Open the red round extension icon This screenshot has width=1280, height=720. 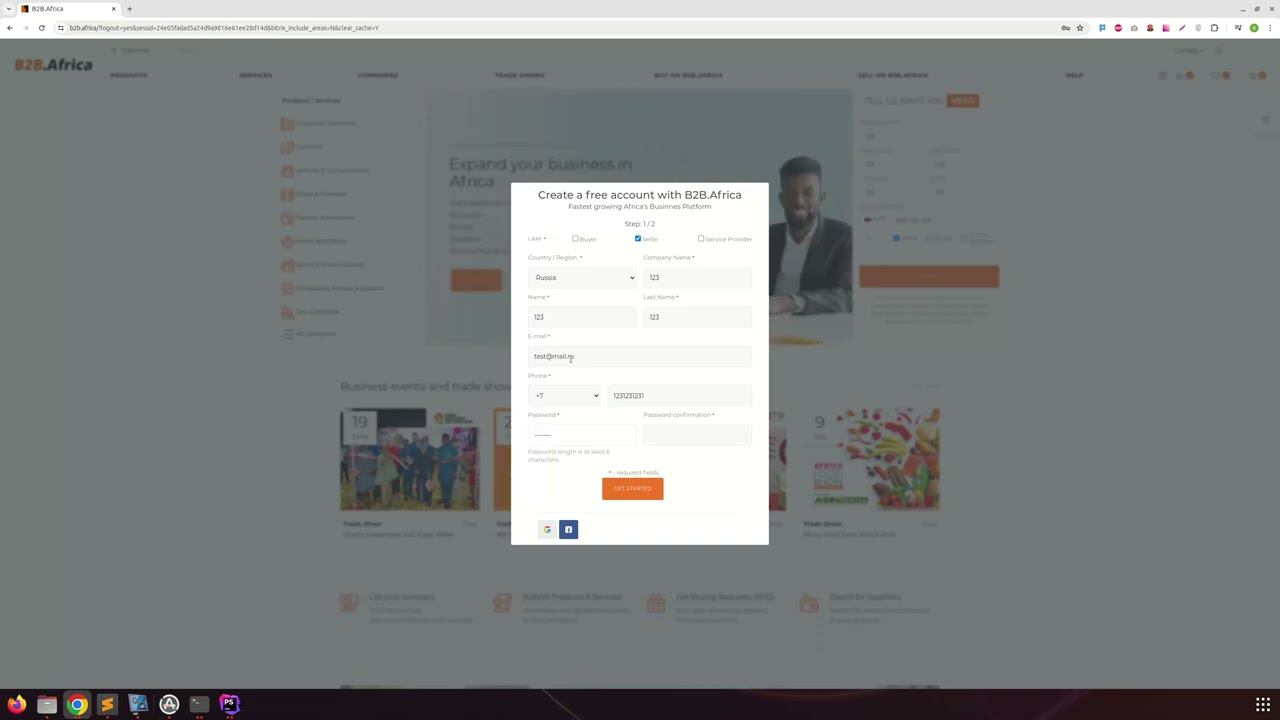point(1118,28)
